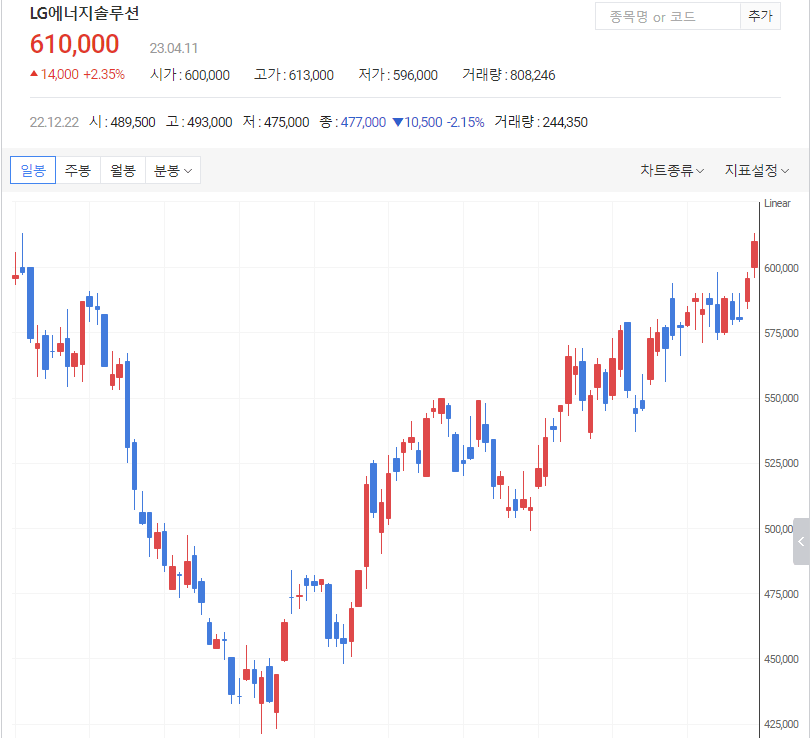Click the 추가 add button
The width and height of the screenshot is (811, 738).
(x=760, y=17)
